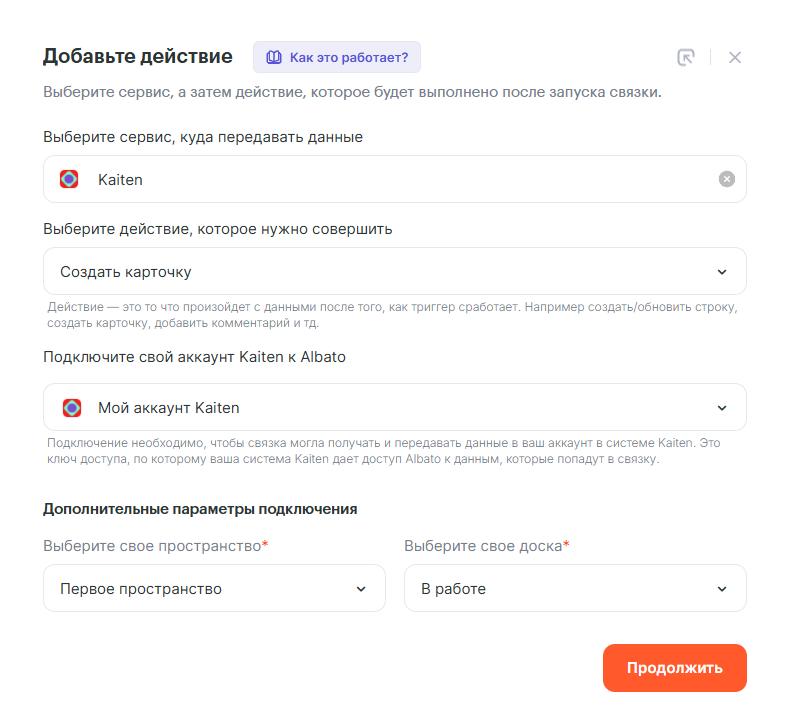Click the "Выберите свое пространство" field label

(x=152, y=546)
